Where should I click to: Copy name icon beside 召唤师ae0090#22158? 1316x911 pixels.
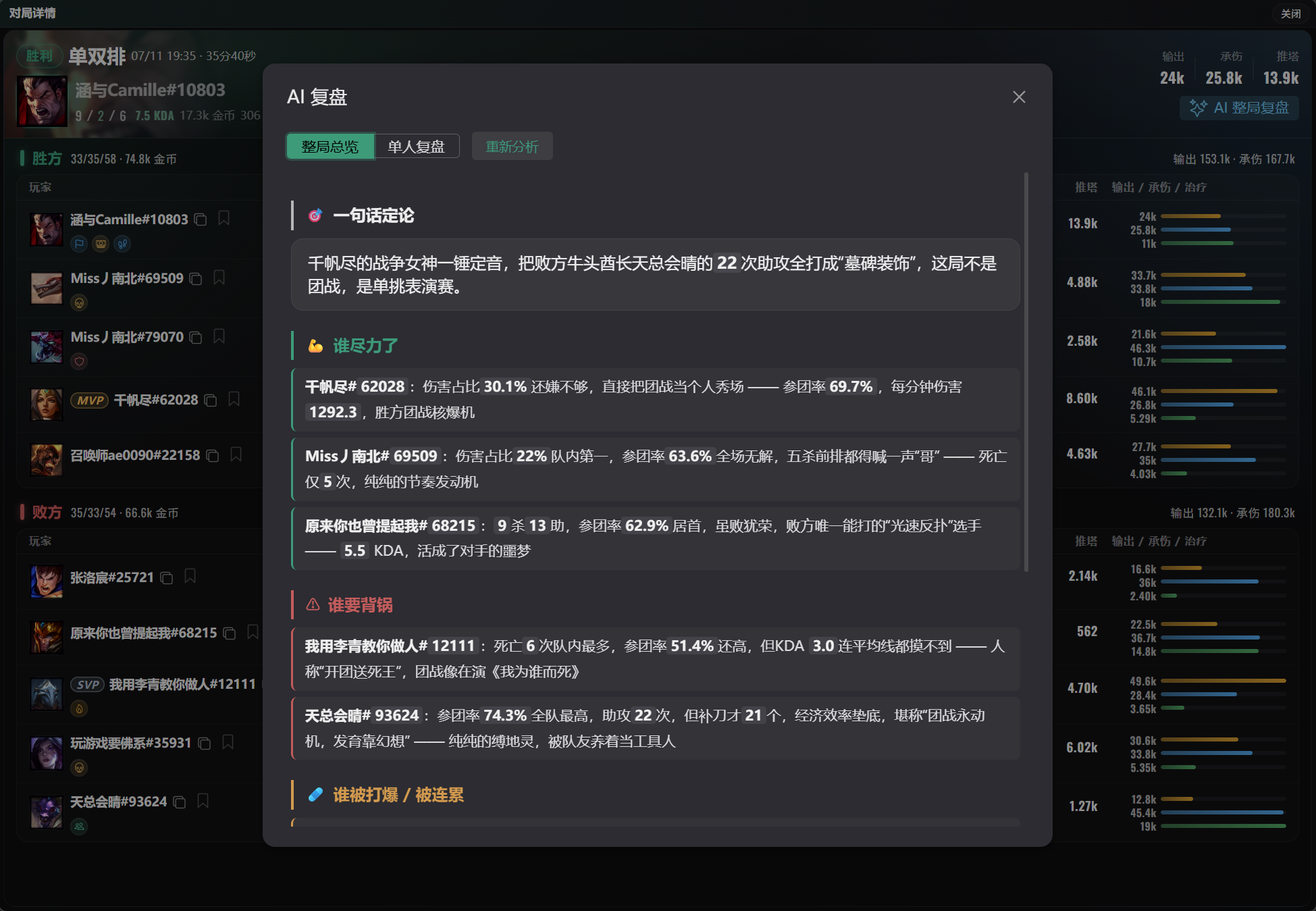point(213,456)
